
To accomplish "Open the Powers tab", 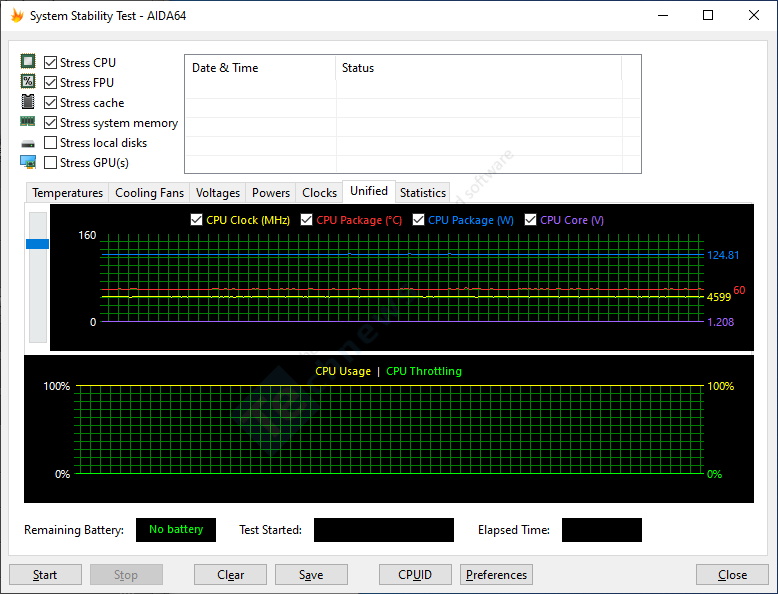I will [x=271, y=193].
